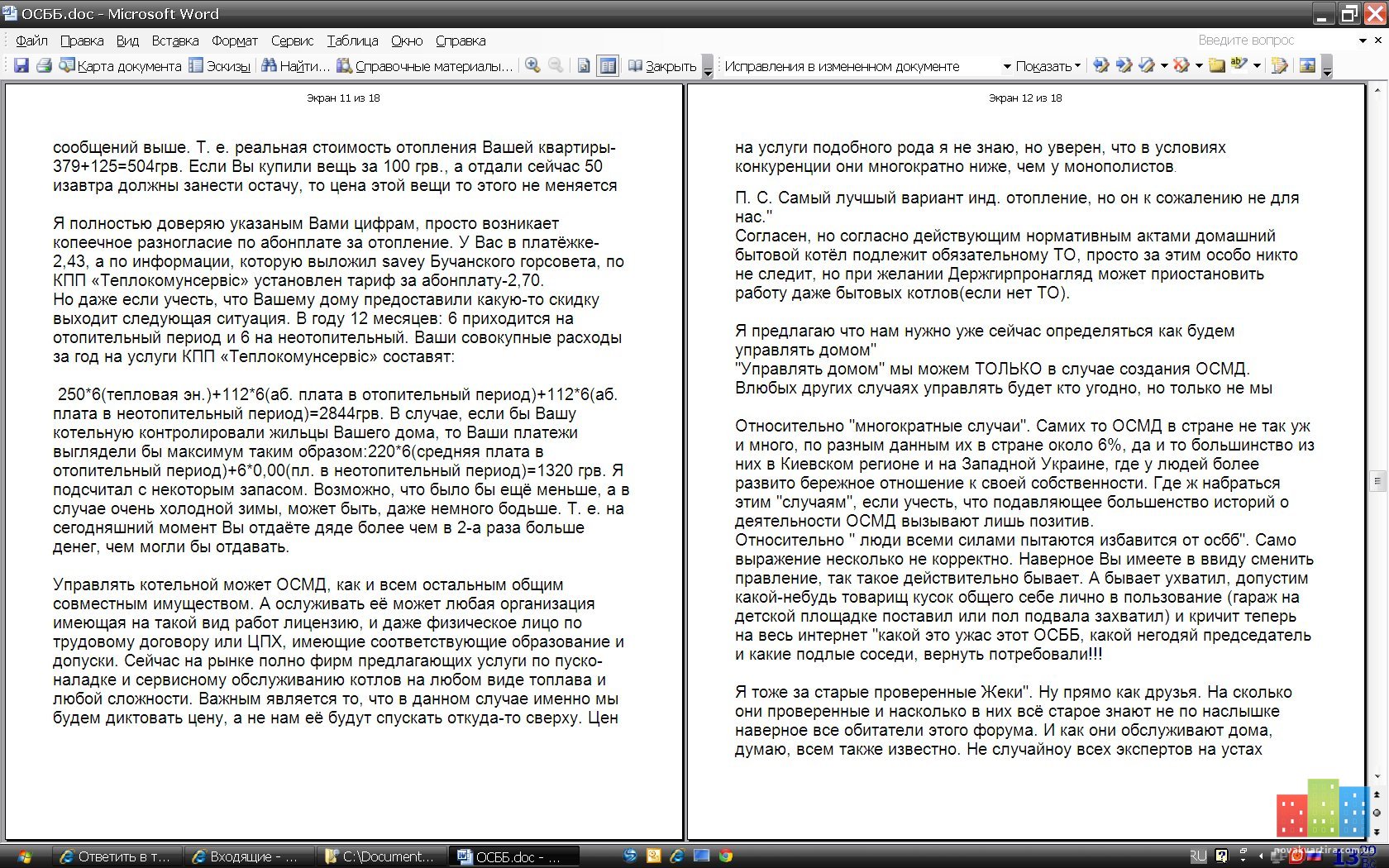Click the Print icon in toolbar
Viewport: 1389px width, 868px height.
click(x=45, y=66)
